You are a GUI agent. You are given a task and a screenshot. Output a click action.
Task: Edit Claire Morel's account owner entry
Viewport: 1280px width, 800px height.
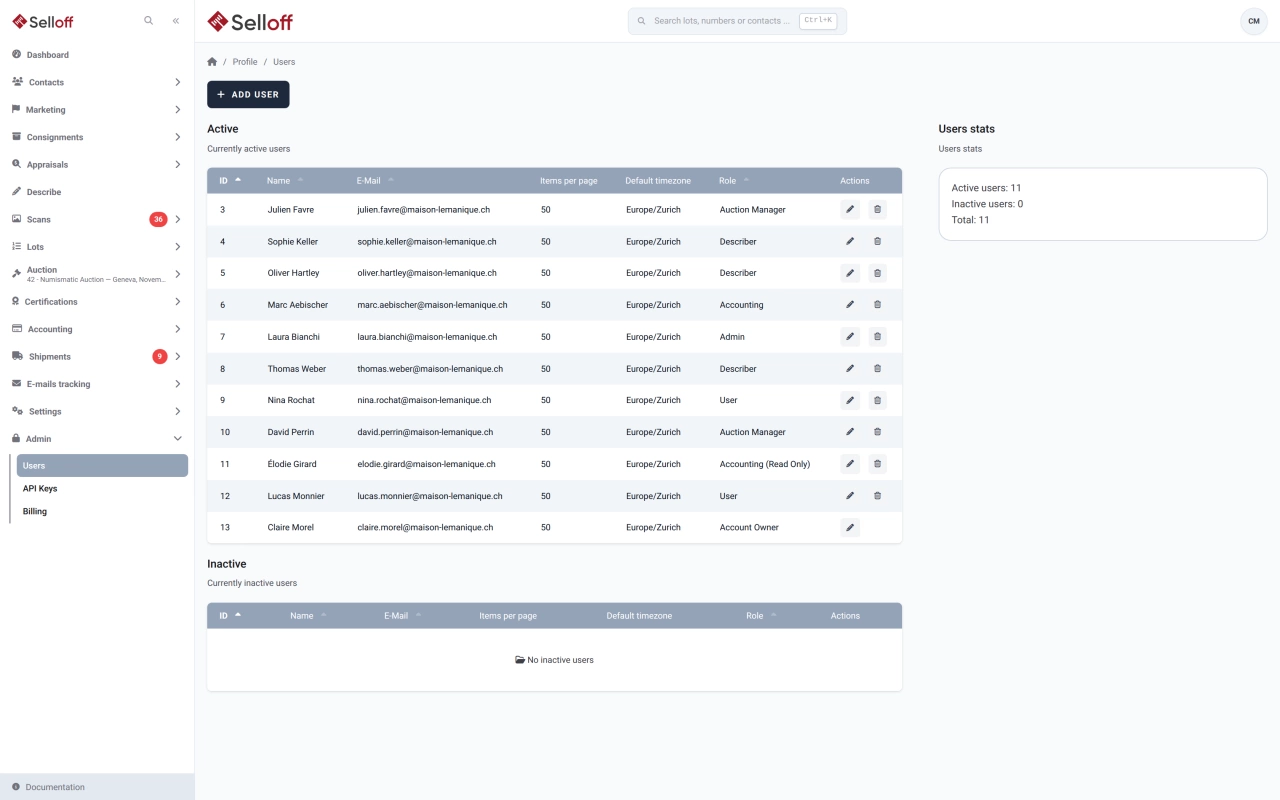[850, 527]
